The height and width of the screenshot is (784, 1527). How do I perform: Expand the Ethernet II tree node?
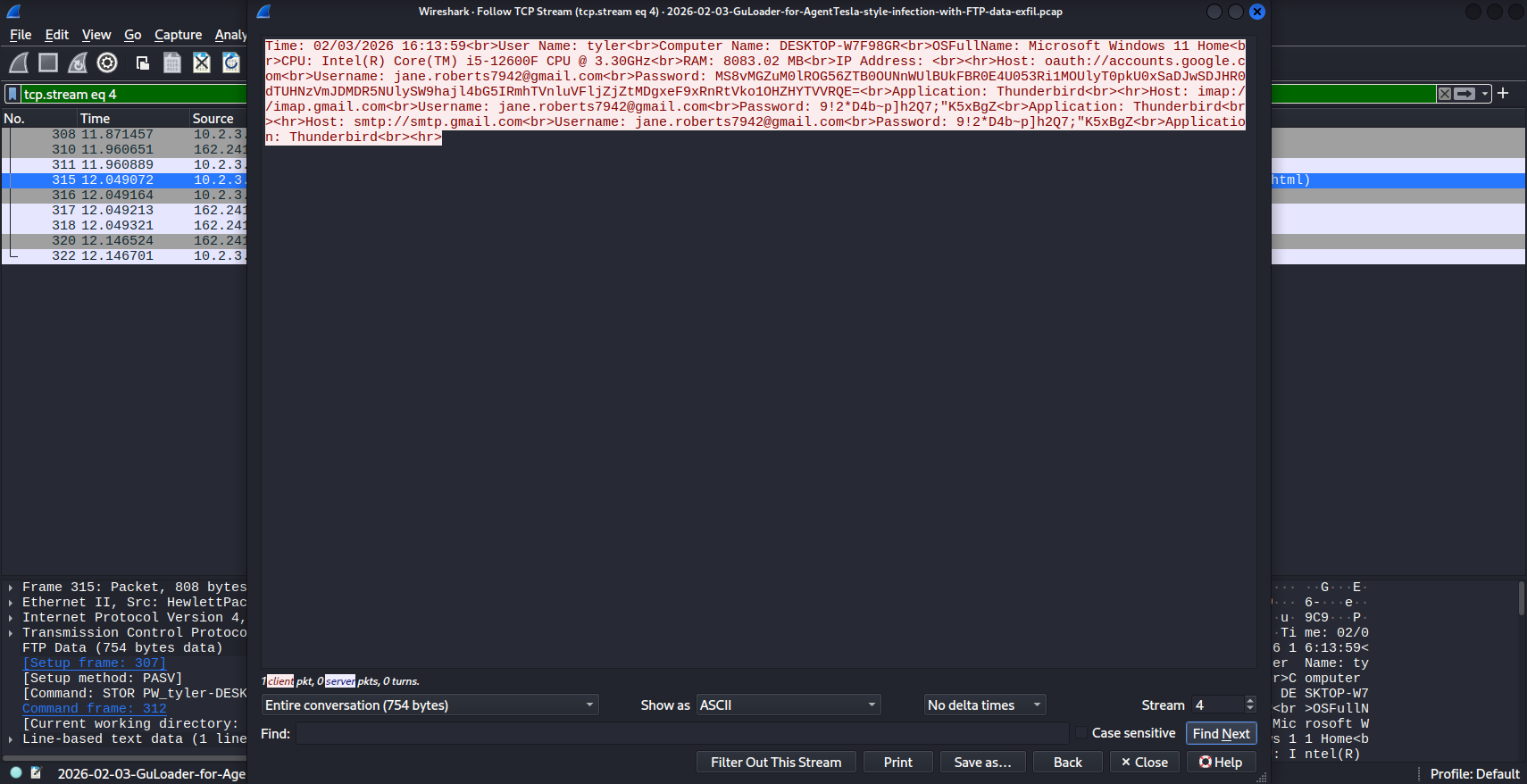[11, 603]
